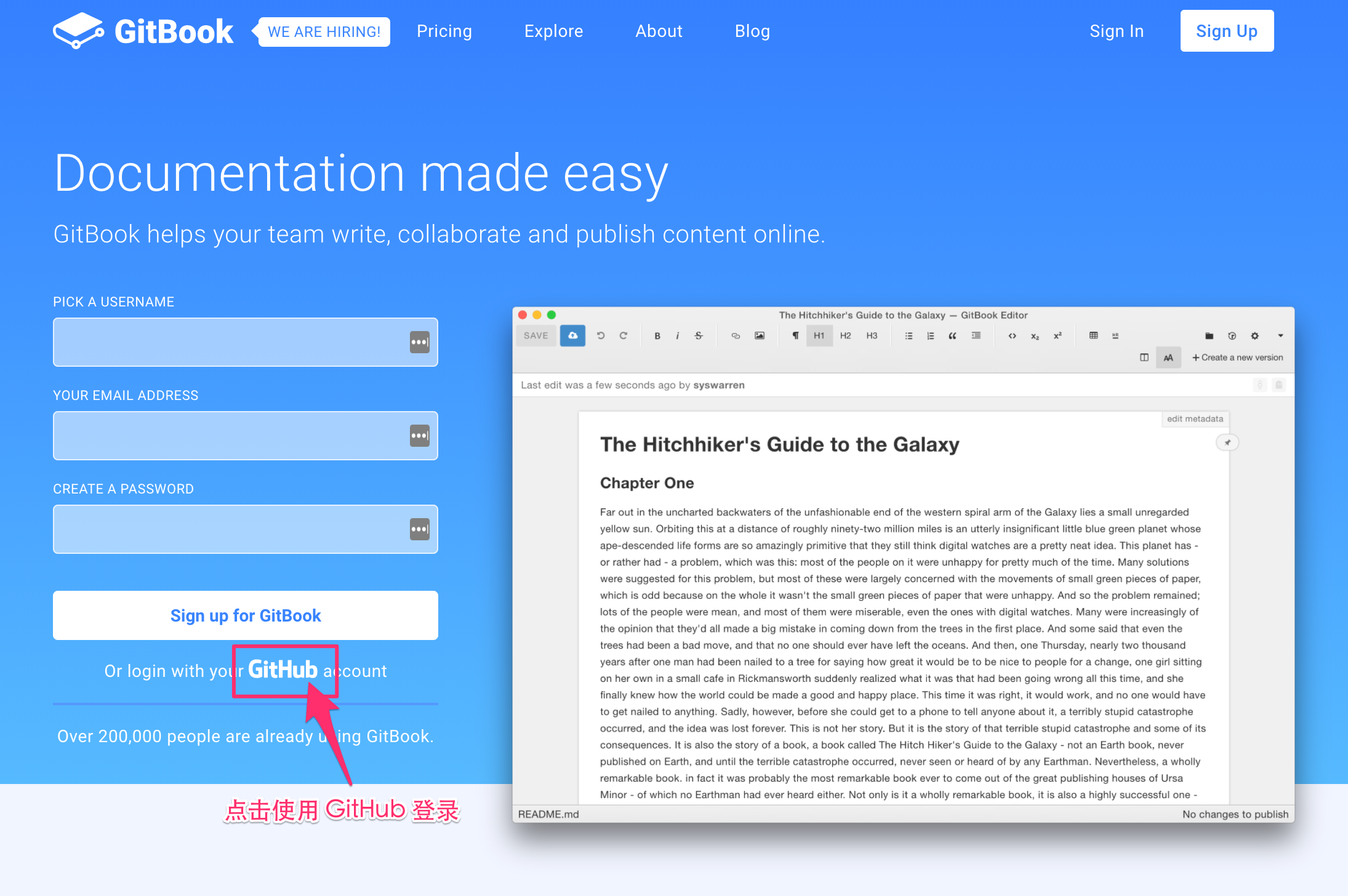The image size is (1348, 896).
Task: Click the faint first icon in last-edit bar
Action: [1260, 385]
